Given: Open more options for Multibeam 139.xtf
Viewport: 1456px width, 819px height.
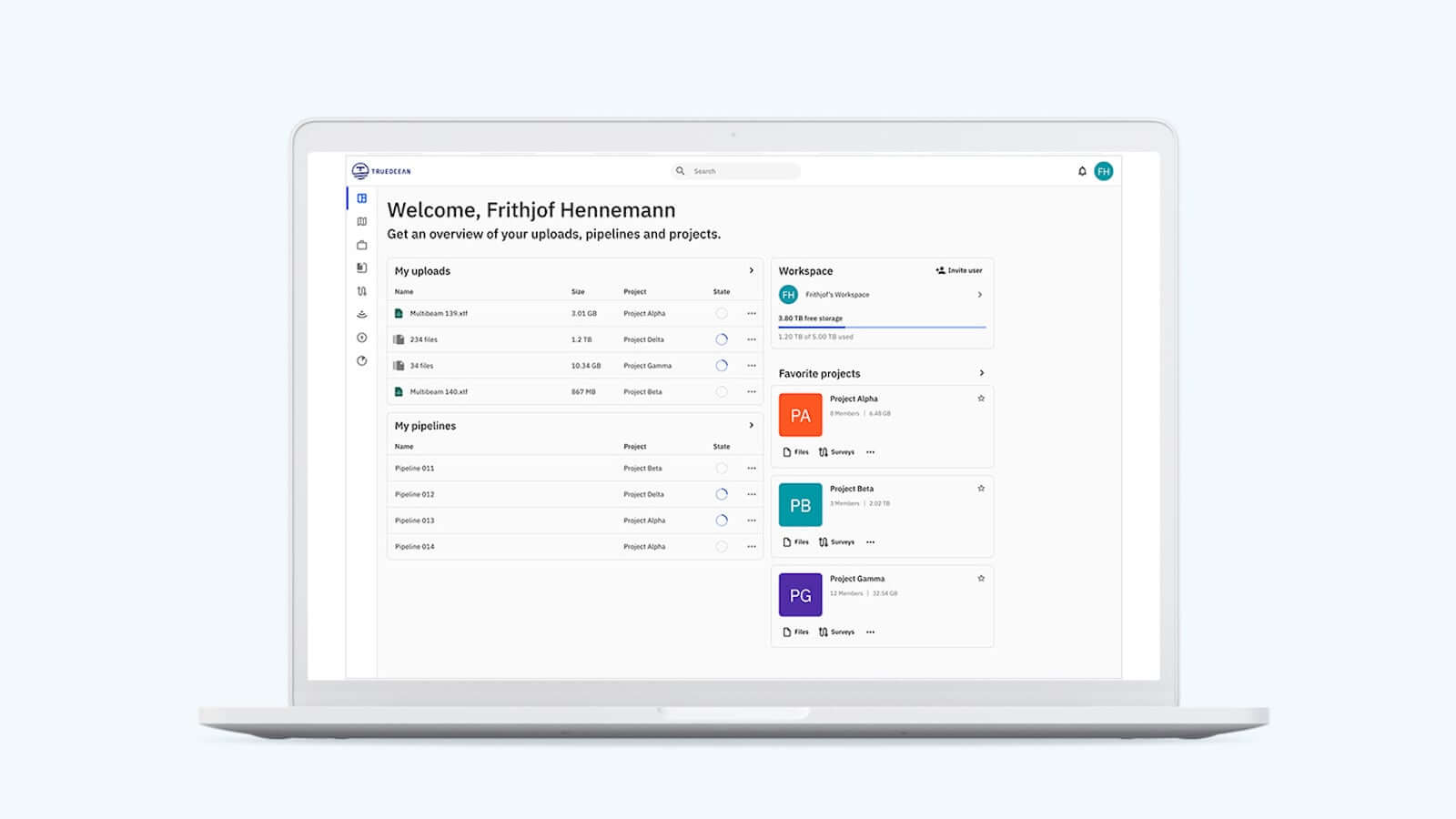Looking at the screenshot, I should click(752, 313).
